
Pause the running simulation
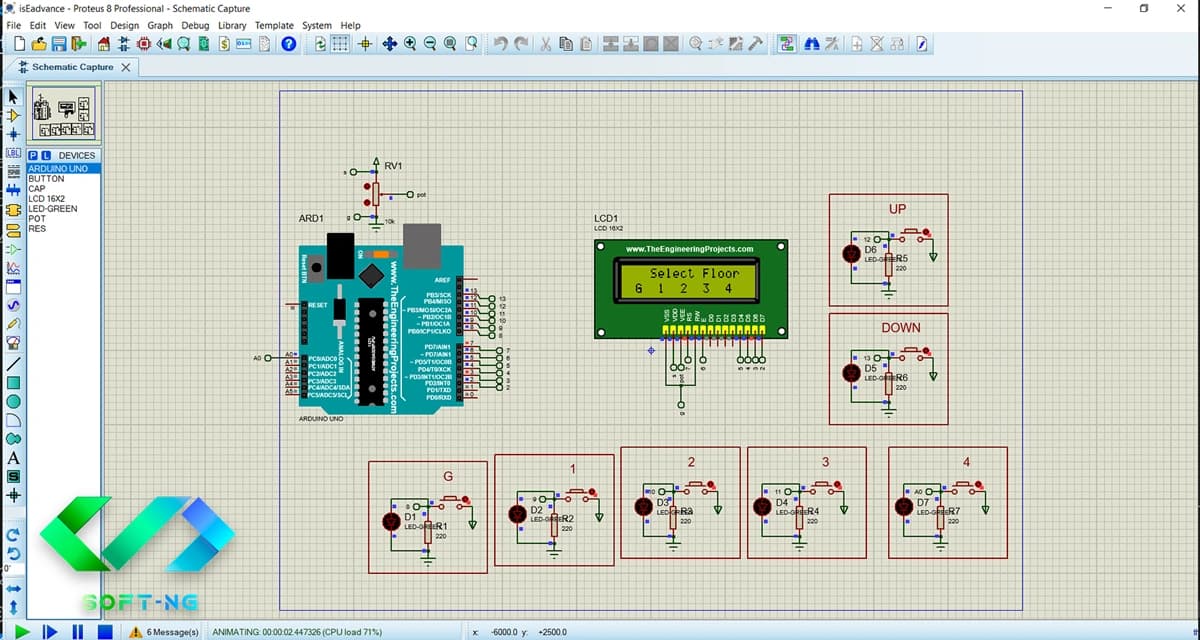pos(77,631)
